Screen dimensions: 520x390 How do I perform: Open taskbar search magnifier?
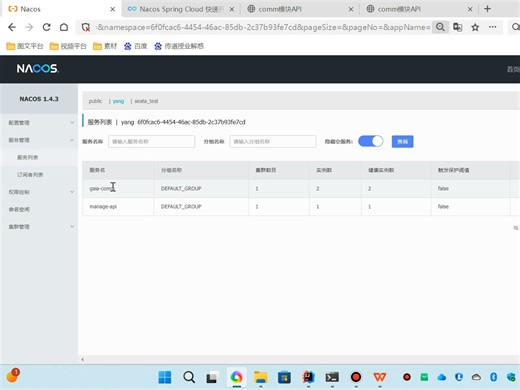click(189, 377)
